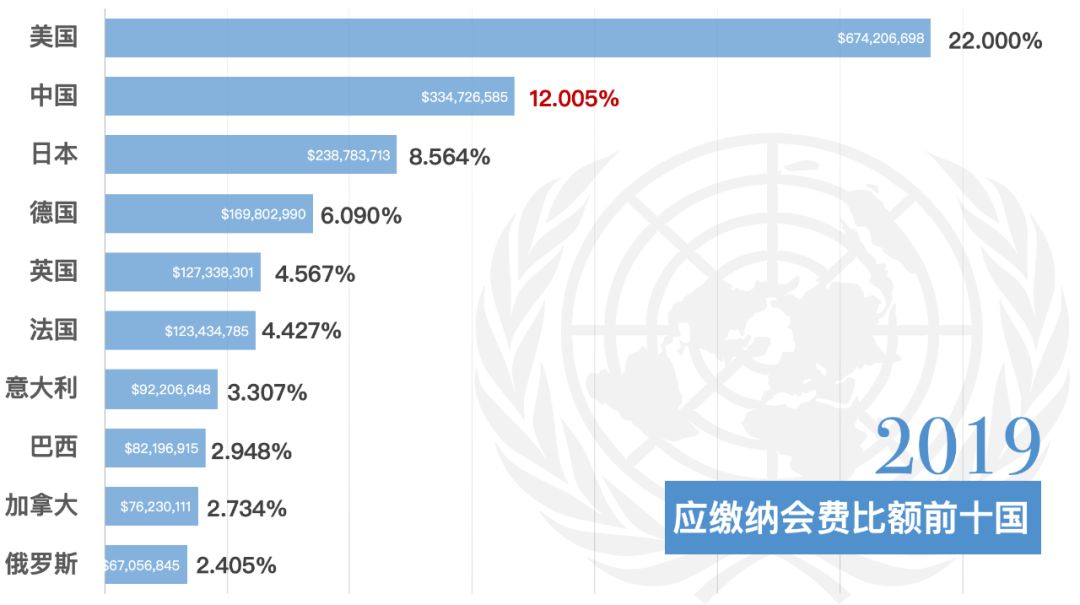Select the 俄罗斯 label
Screen dimensions: 1080x605
click(42, 563)
